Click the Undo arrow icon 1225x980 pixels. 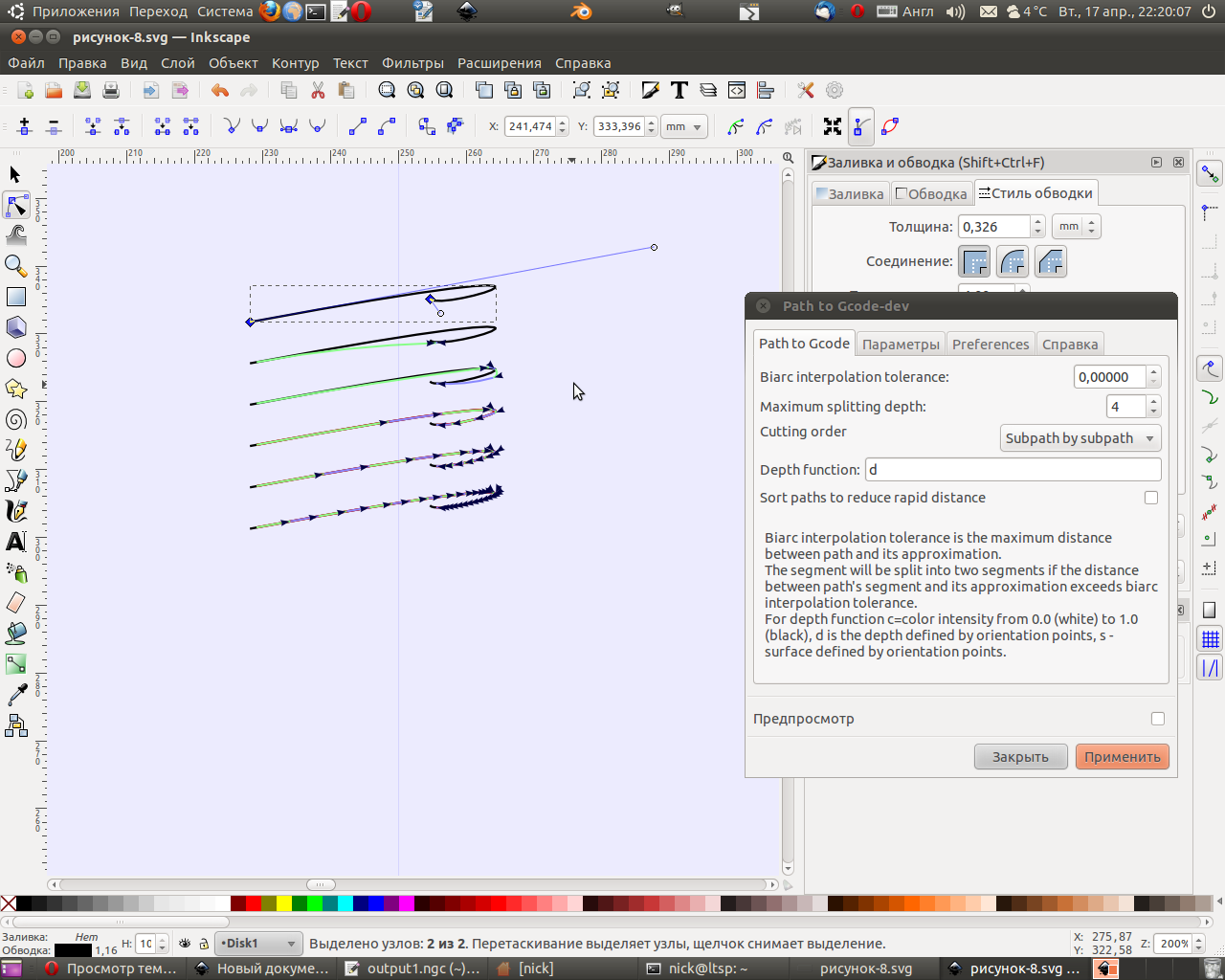pyautogui.click(x=220, y=90)
